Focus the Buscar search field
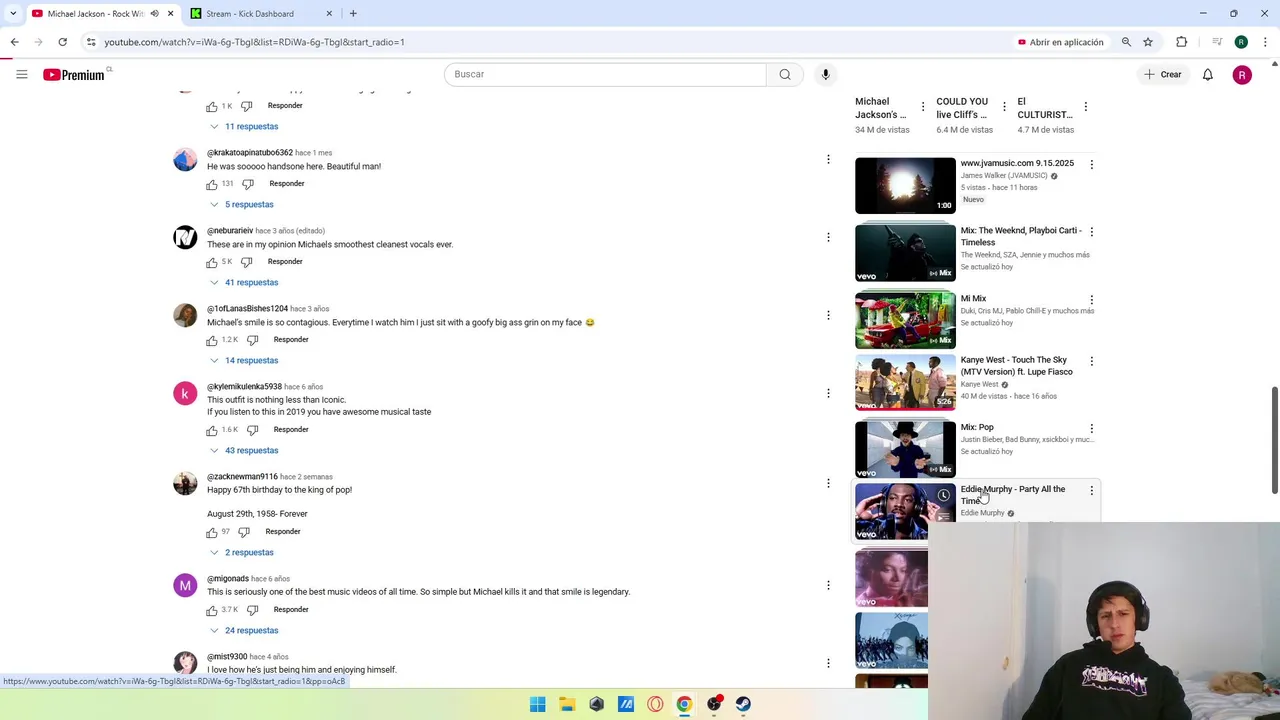 tap(605, 74)
